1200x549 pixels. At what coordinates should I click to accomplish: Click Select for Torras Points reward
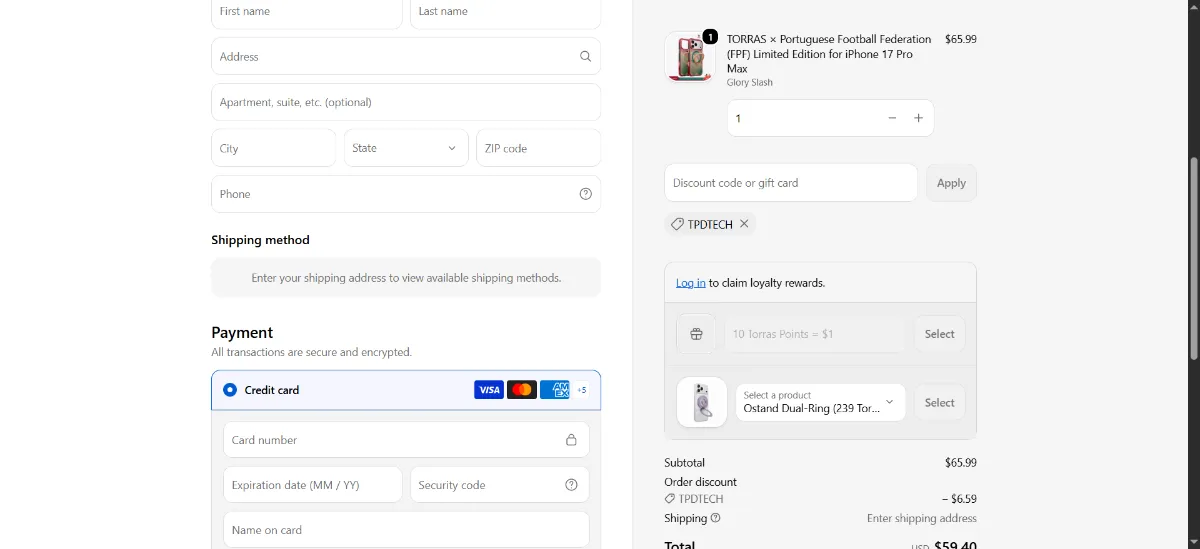[x=940, y=334]
